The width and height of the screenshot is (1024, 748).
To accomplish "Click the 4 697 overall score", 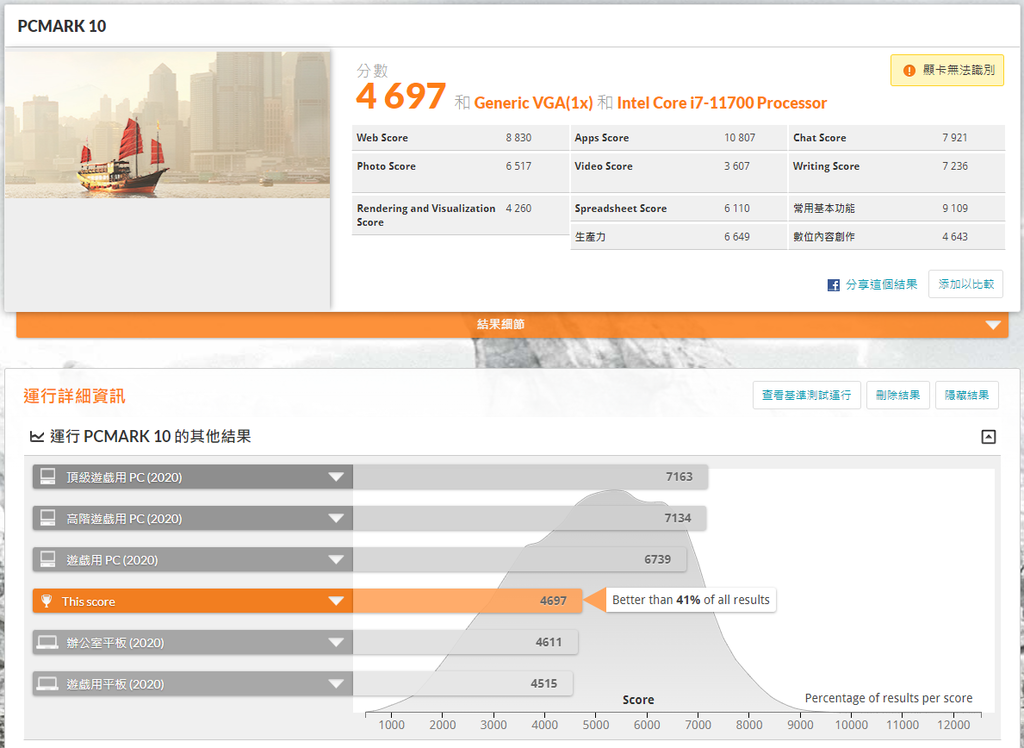I will click(401, 97).
